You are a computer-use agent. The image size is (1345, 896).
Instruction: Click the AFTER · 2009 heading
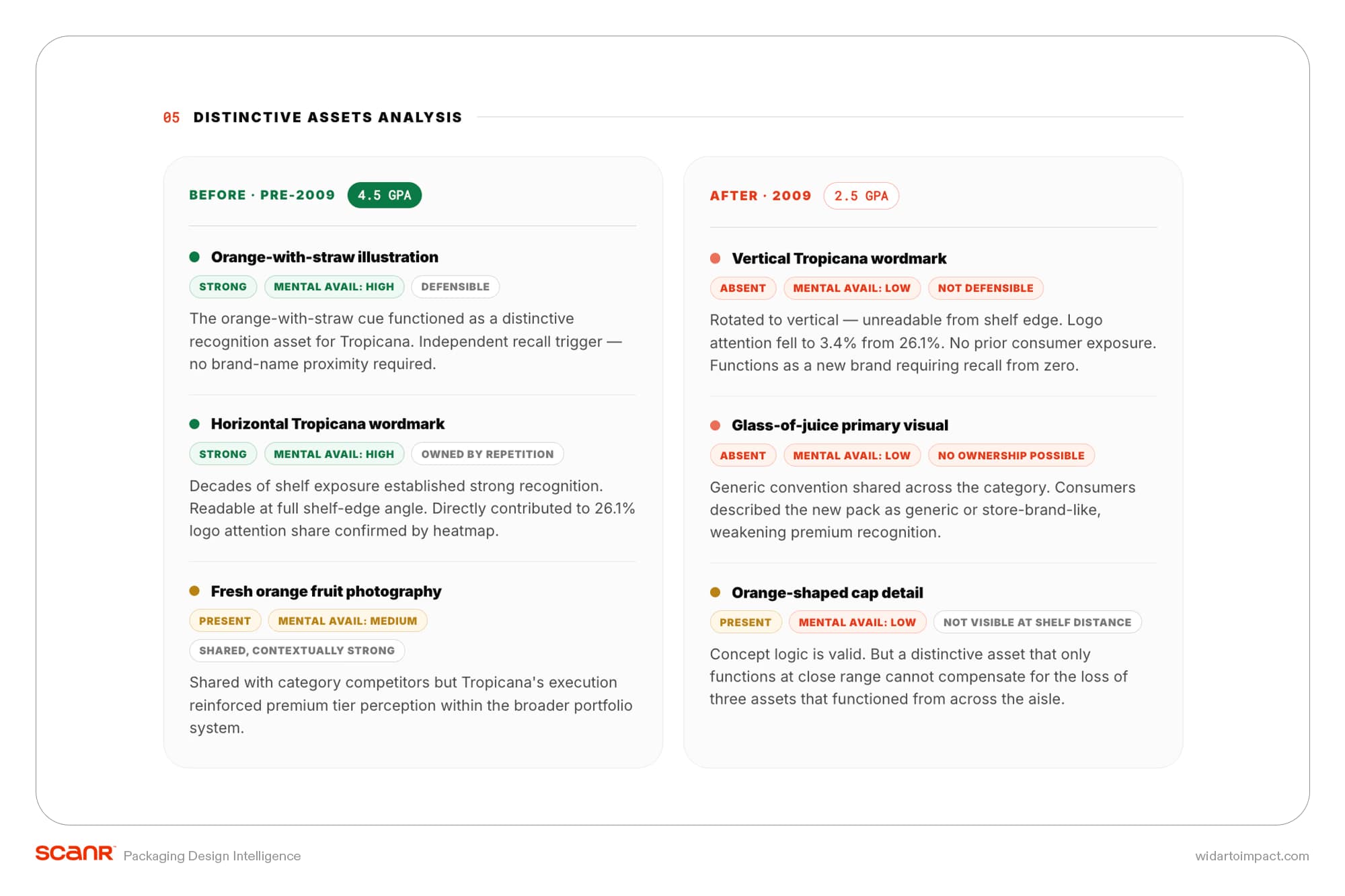tap(761, 196)
